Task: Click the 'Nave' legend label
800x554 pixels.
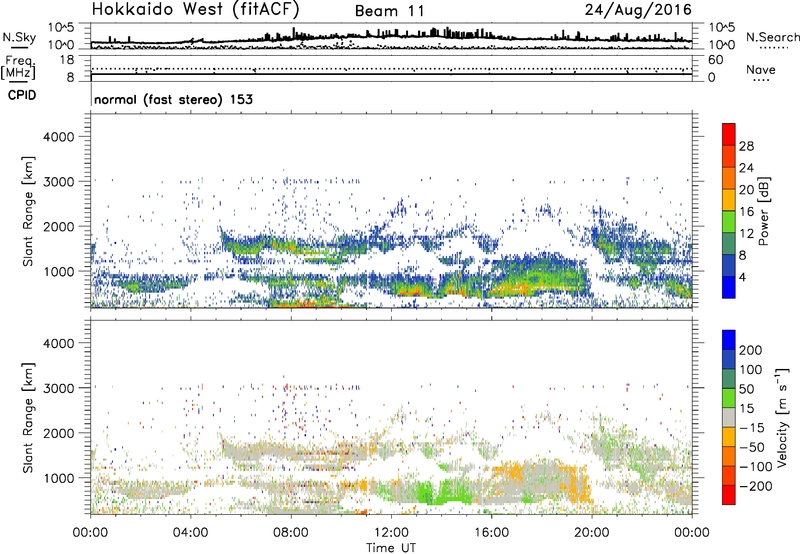Action: click(x=761, y=69)
